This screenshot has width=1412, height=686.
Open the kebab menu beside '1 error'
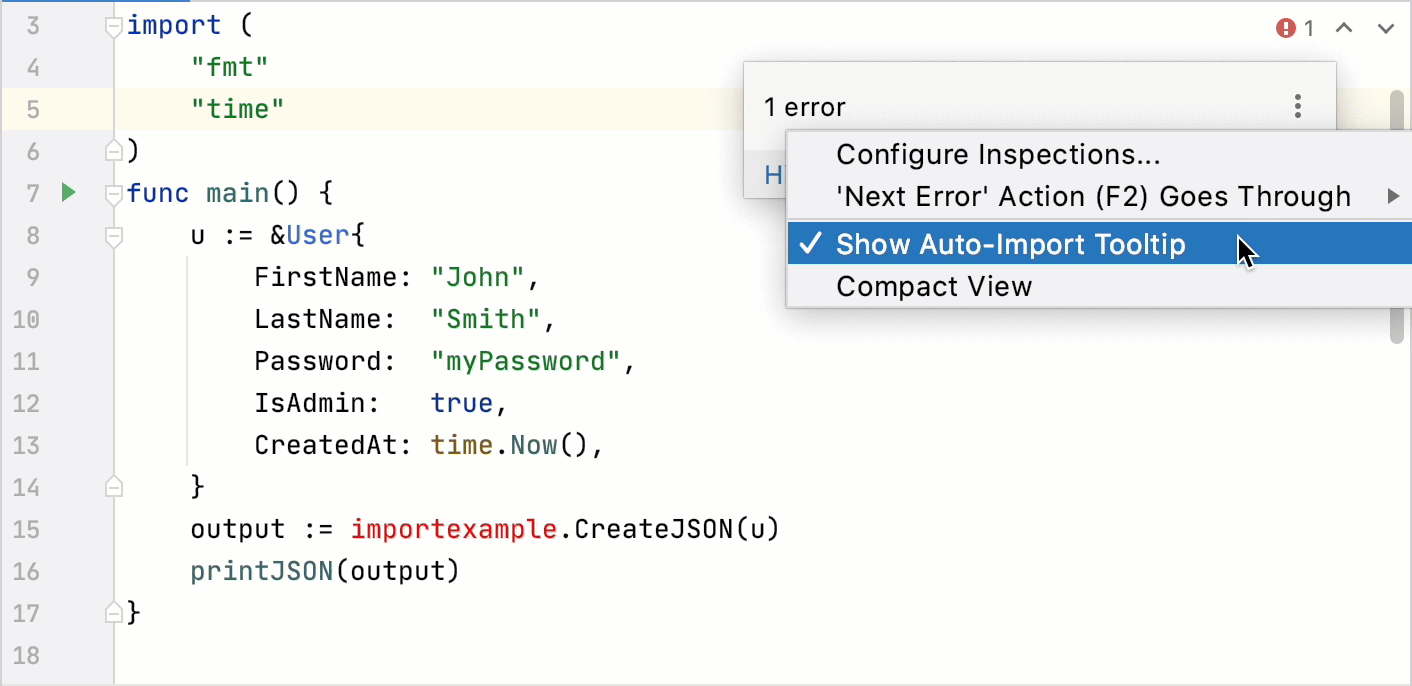point(1297,106)
